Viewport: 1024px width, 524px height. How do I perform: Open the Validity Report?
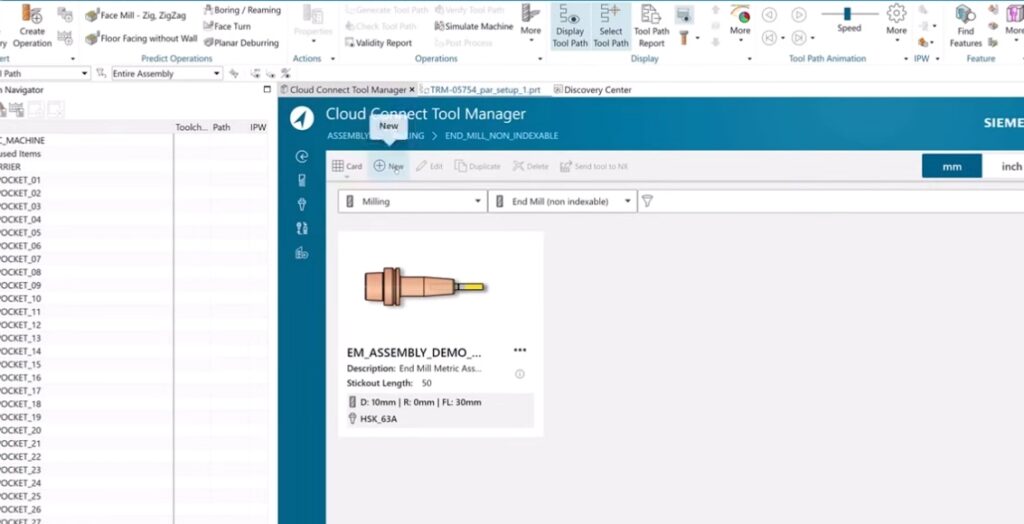(378, 43)
